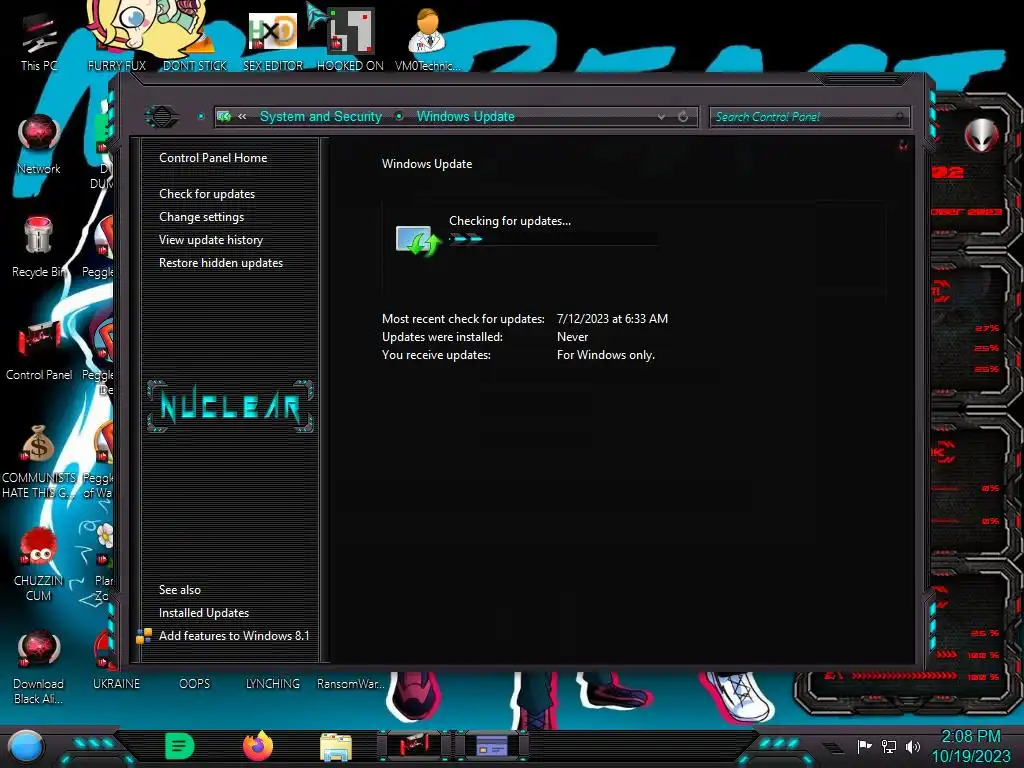
Task: Open volume speaker tray icon
Action: pyautogui.click(x=913, y=746)
